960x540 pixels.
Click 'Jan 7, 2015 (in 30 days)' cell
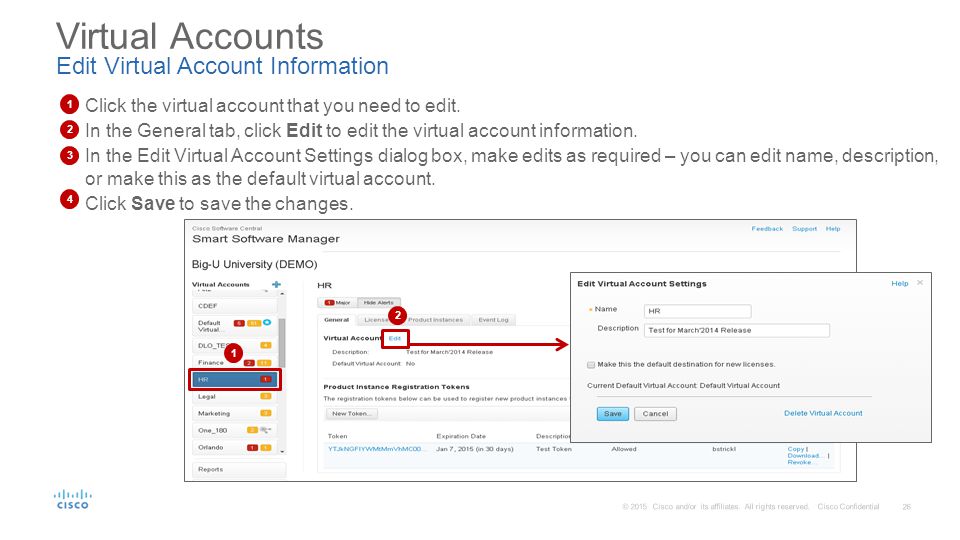(474, 449)
